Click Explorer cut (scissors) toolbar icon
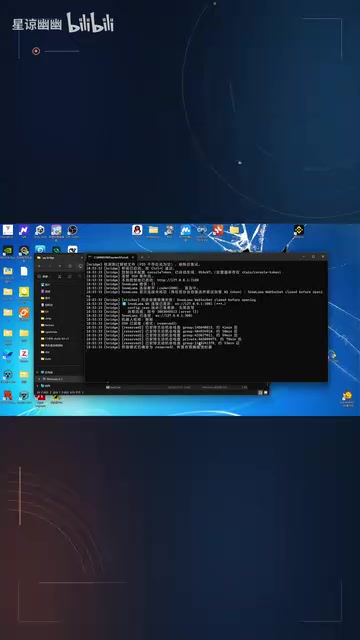 click(60, 276)
